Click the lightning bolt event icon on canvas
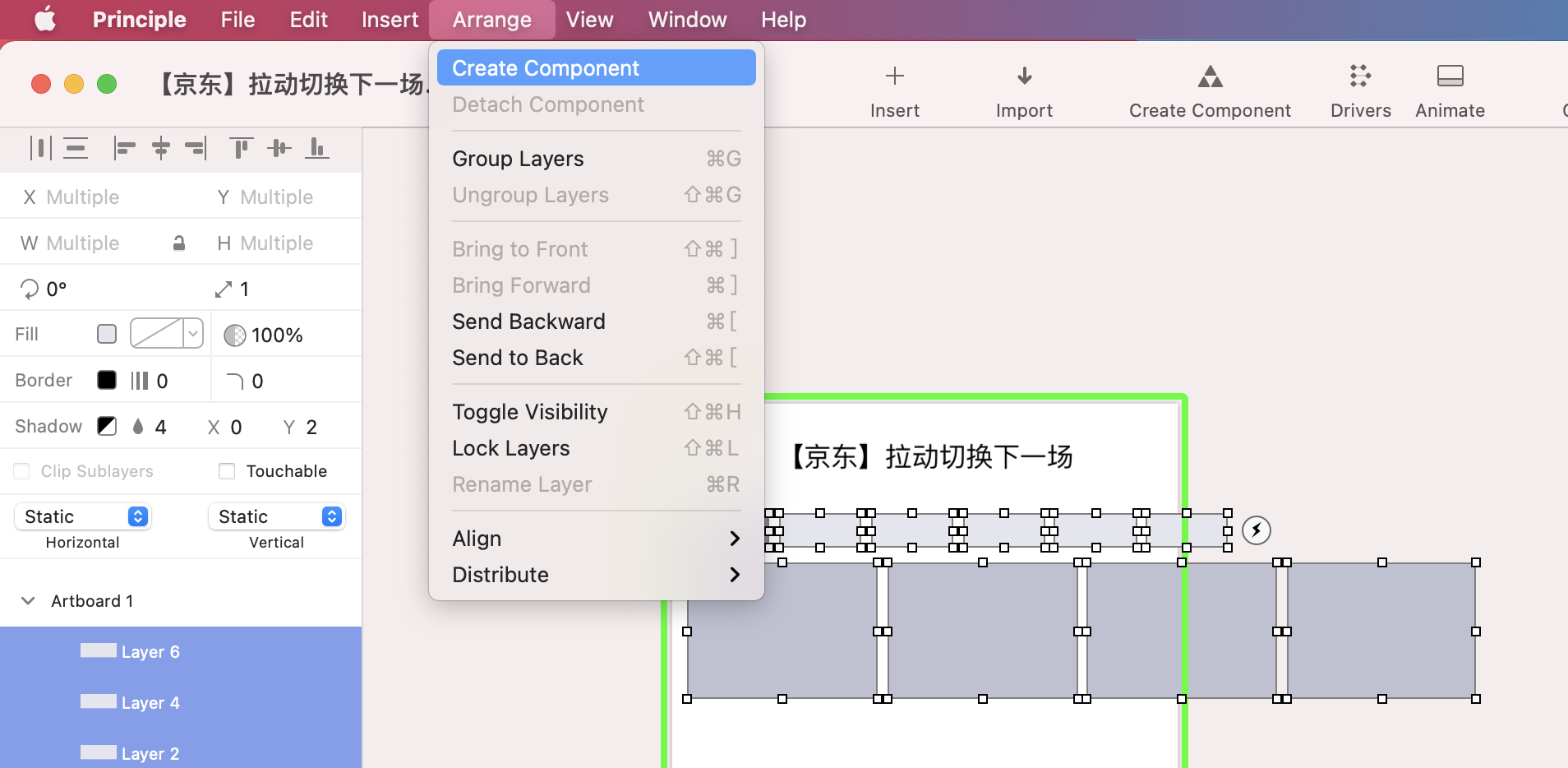Screen dimensions: 1568x768 pos(1257,530)
